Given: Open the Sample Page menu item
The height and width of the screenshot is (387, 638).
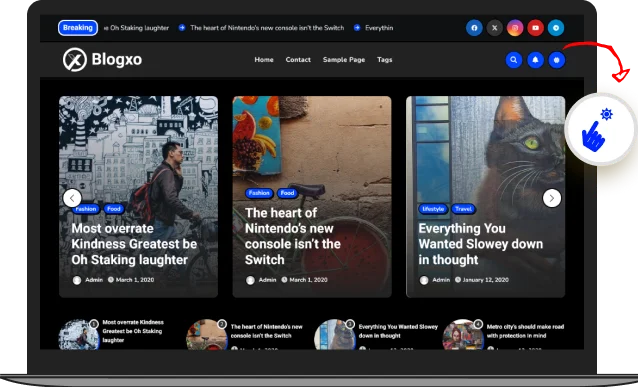Looking at the screenshot, I should 344,59.
